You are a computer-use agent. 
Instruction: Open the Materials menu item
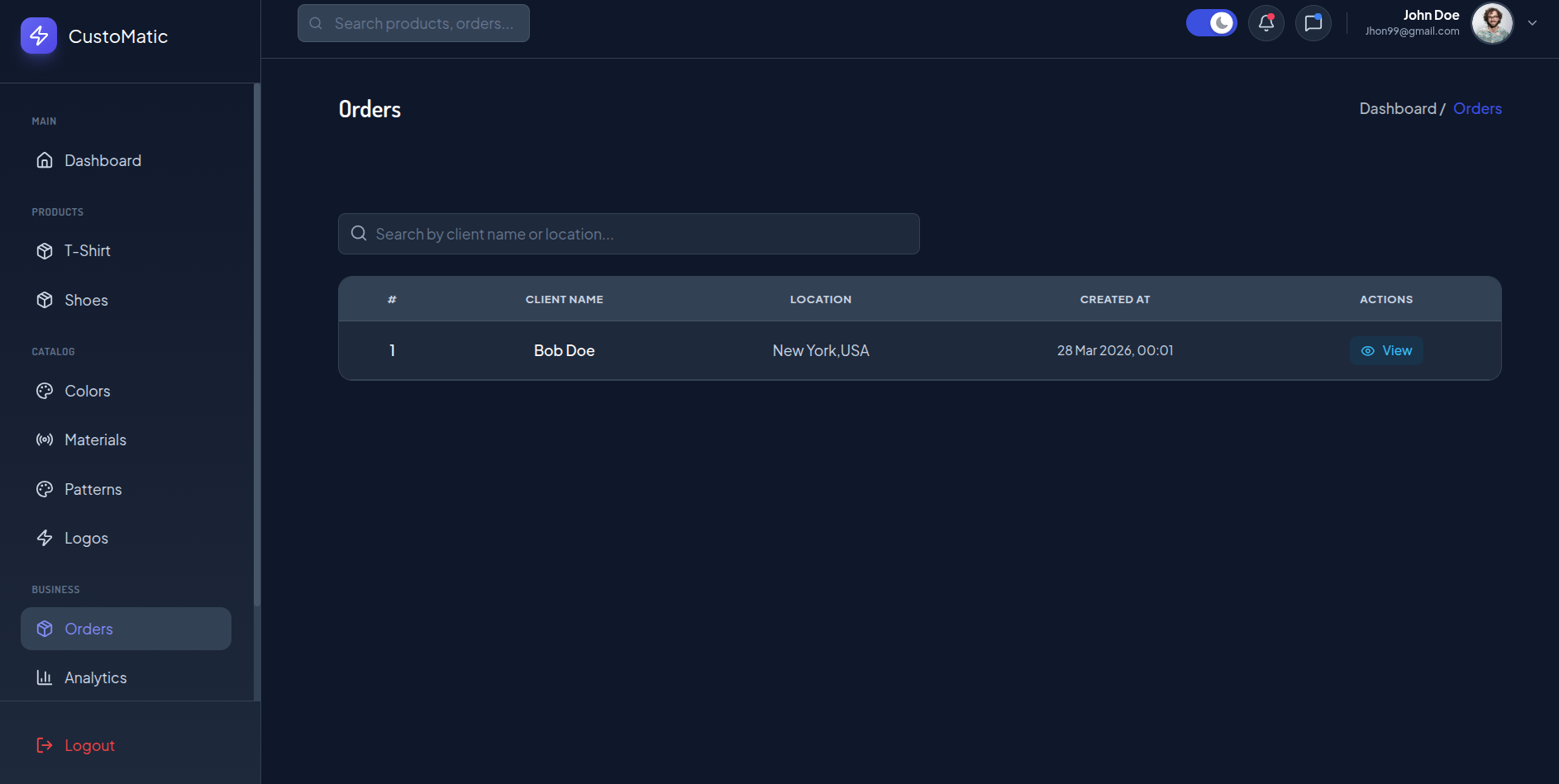(x=126, y=440)
